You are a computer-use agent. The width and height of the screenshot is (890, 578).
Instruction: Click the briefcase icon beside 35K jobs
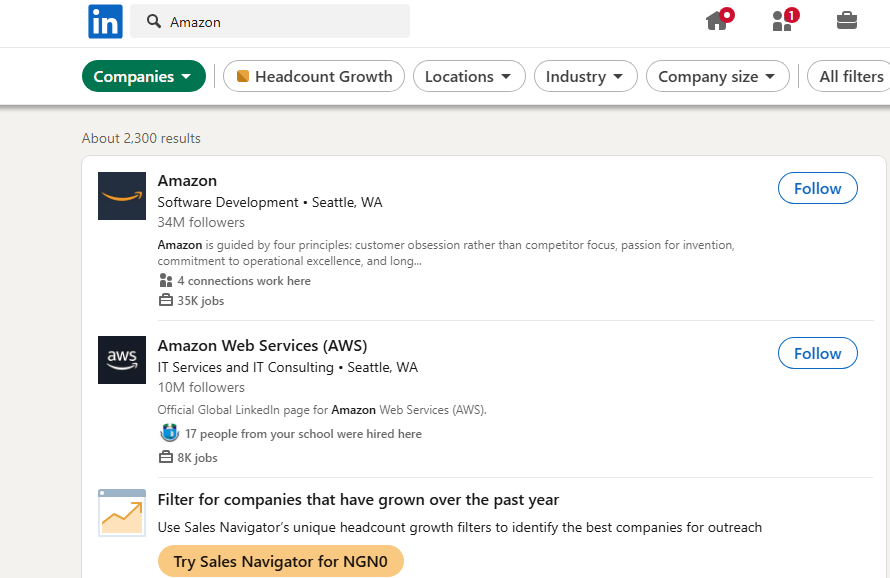click(x=166, y=300)
